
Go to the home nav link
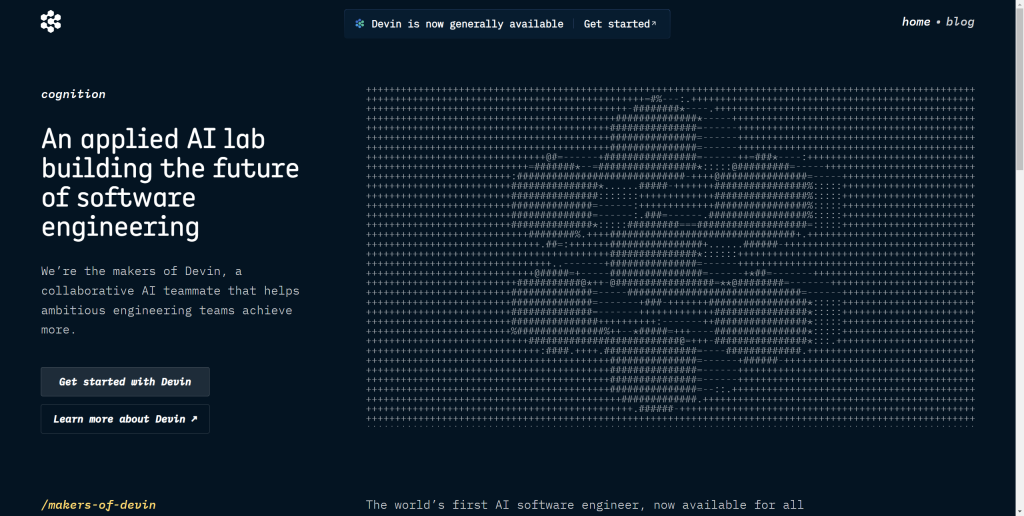pos(916,22)
